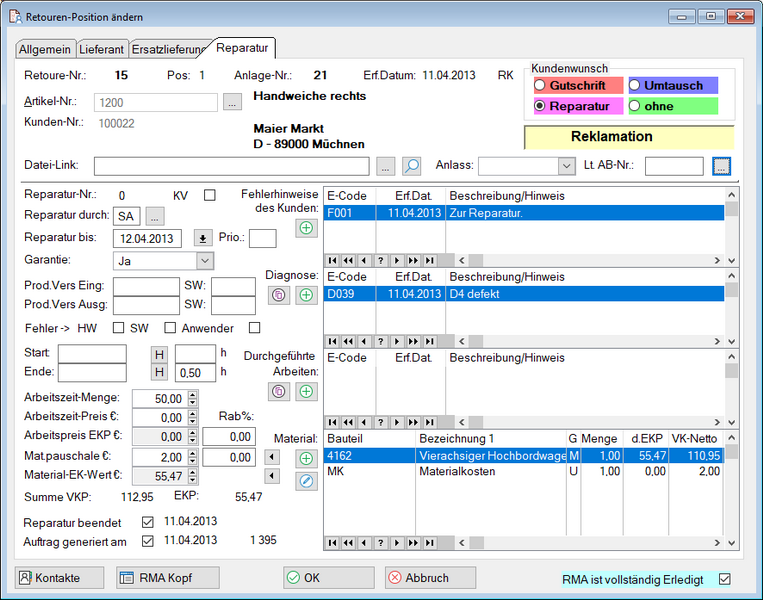Uncheck RMA ist vollständig Erledigt
The image size is (763, 600).
(725, 579)
